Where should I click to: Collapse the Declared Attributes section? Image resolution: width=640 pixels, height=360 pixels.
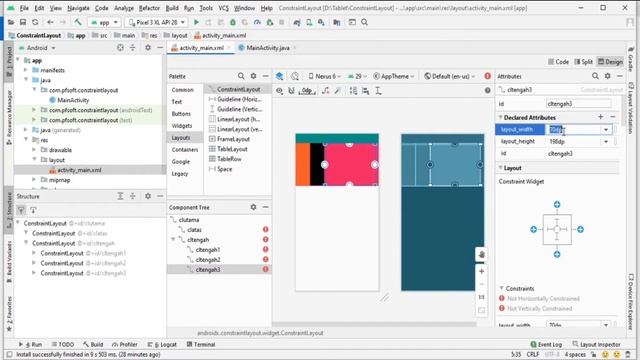(x=500, y=118)
